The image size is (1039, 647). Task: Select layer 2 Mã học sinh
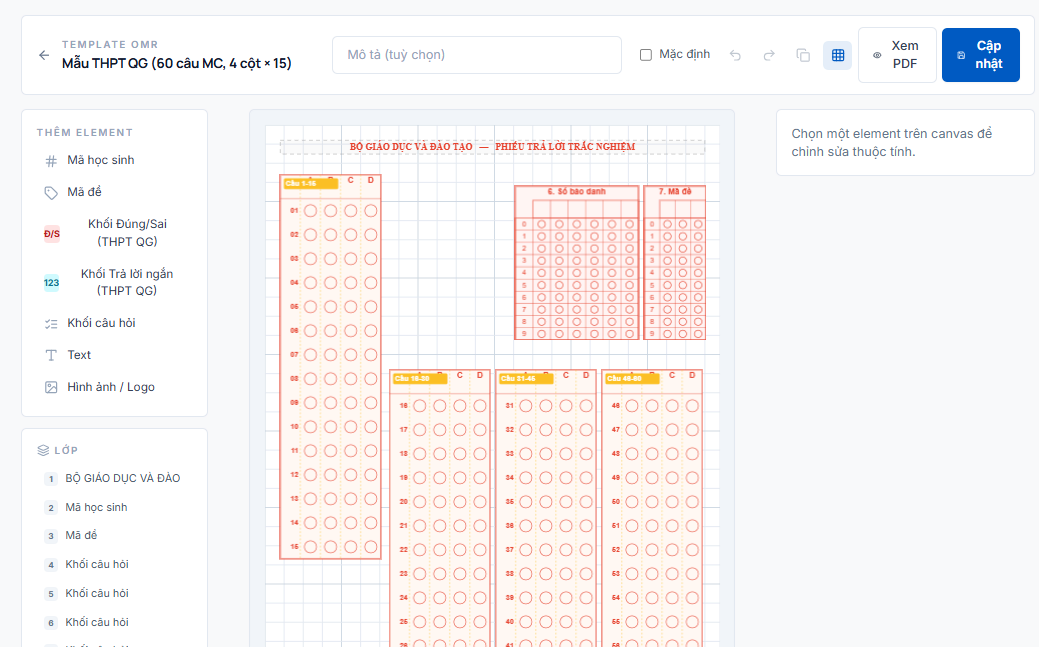click(115, 508)
